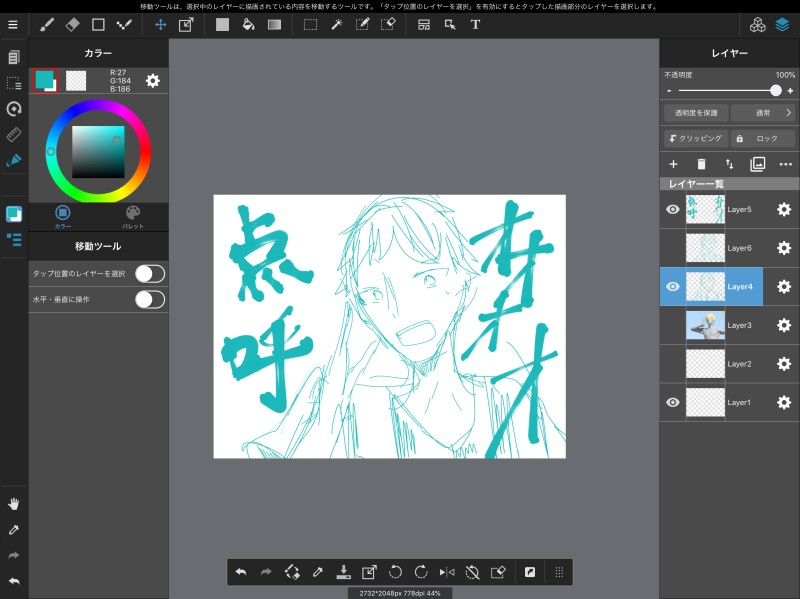Add a new layer with plus icon
Image resolution: width=800 pixels, height=599 pixels.
[x=673, y=164]
